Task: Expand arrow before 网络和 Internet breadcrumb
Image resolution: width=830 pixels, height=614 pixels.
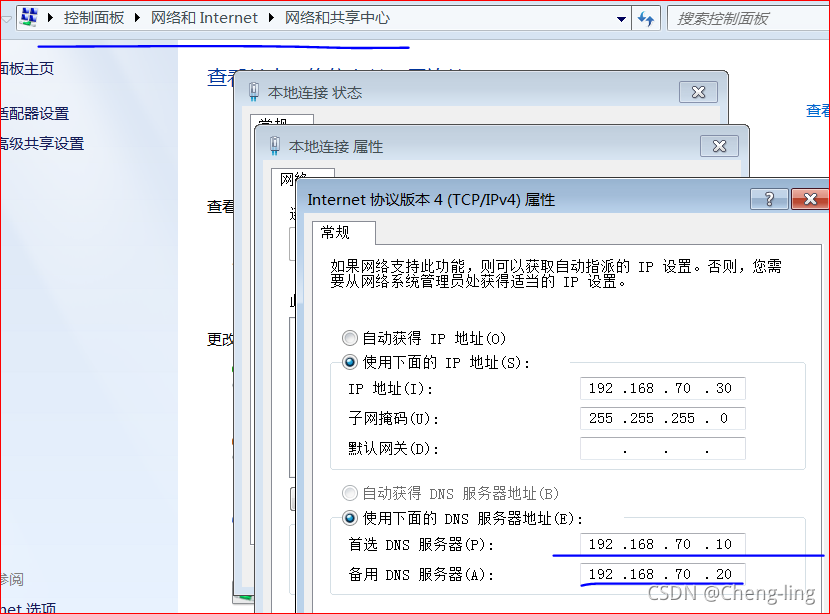Action: 138,17
